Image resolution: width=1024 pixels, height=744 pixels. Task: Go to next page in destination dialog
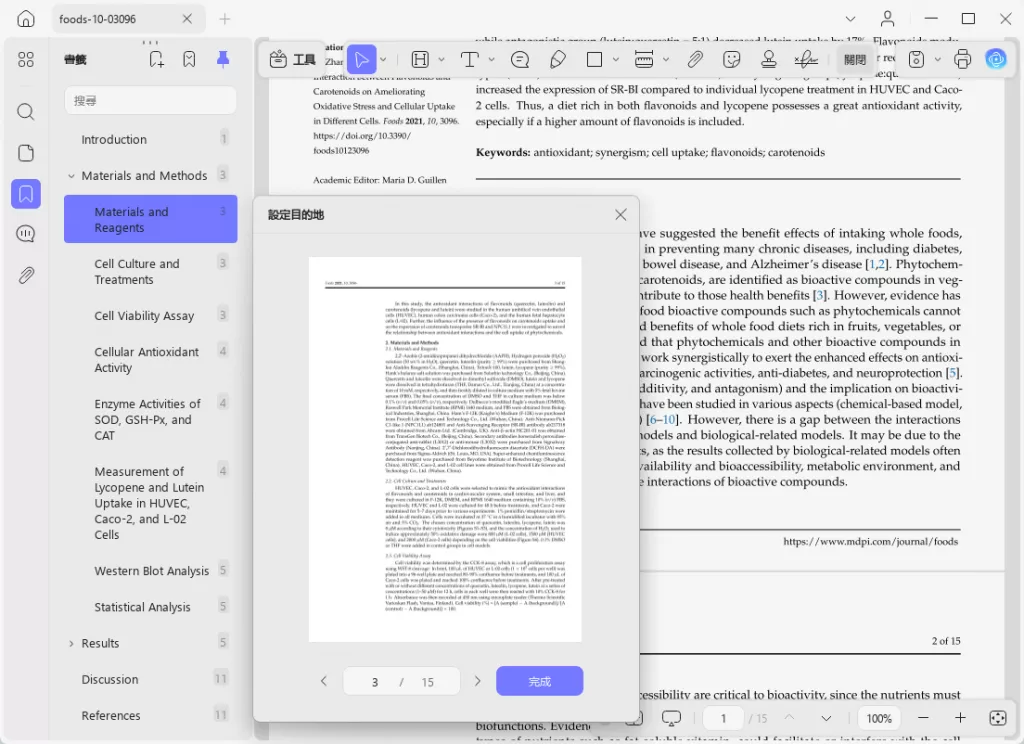pyautogui.click(x=477, y=682)
